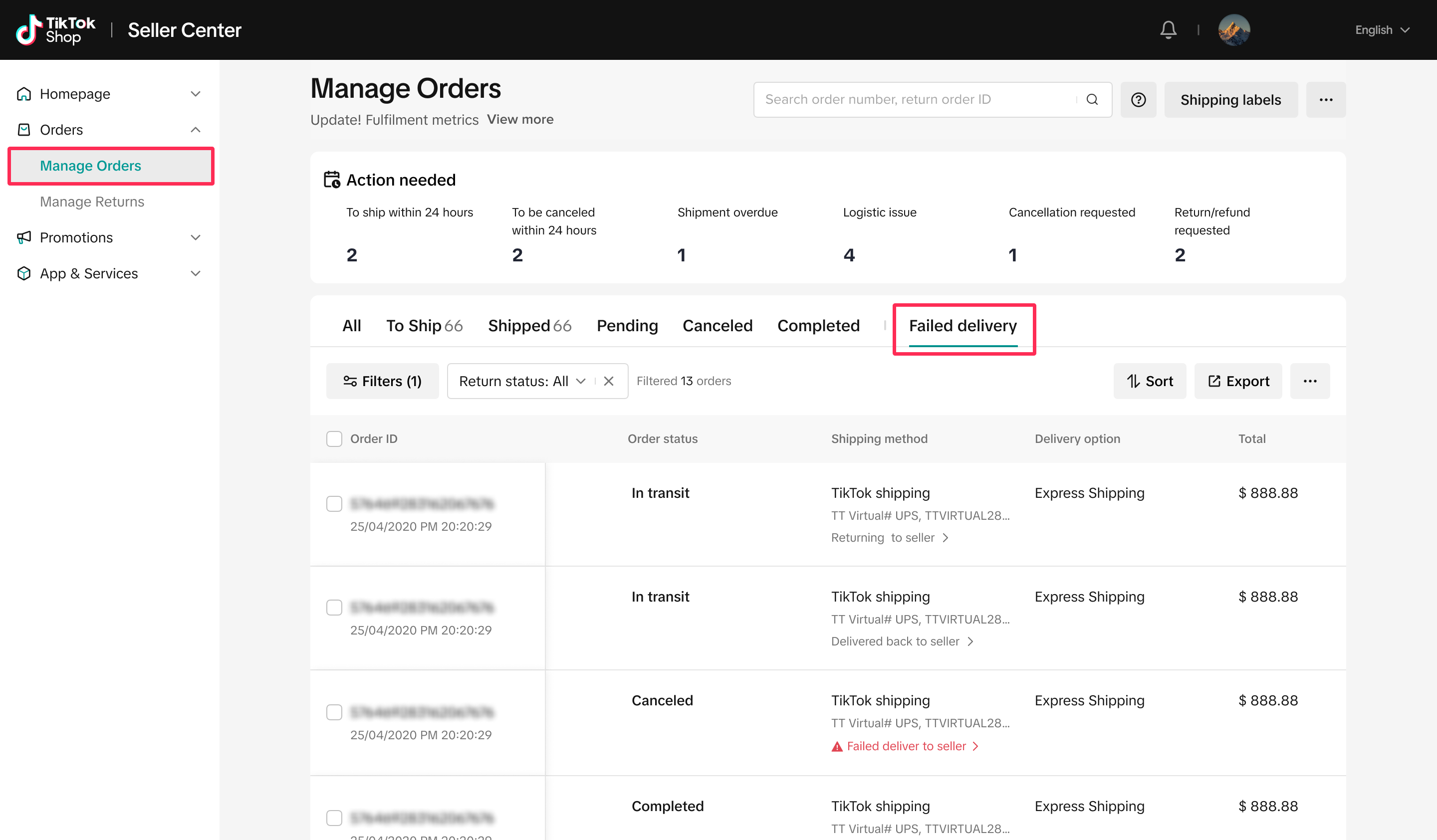Check the select-all Order ID checkbox
Viewport: 1437px width, 840px height.
[x=334, y=439]
